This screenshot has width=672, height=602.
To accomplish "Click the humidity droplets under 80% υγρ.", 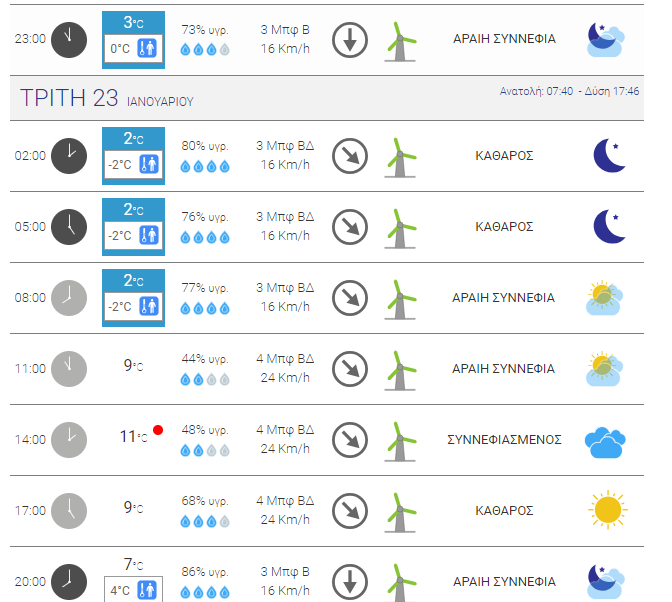I will [x=205, y=166].
